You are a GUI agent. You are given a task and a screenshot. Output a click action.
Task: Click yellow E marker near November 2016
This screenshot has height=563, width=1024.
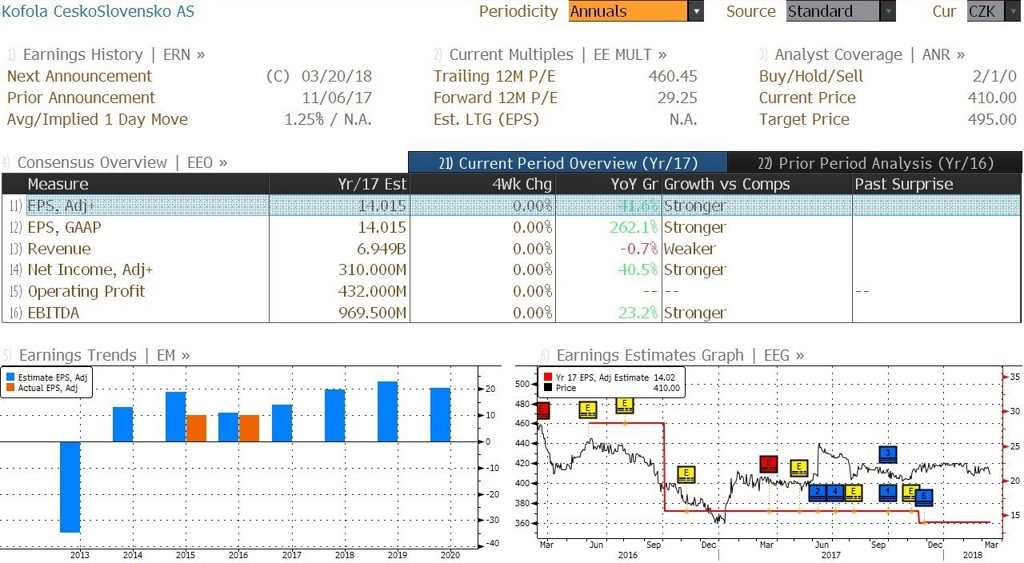(686, 474)
